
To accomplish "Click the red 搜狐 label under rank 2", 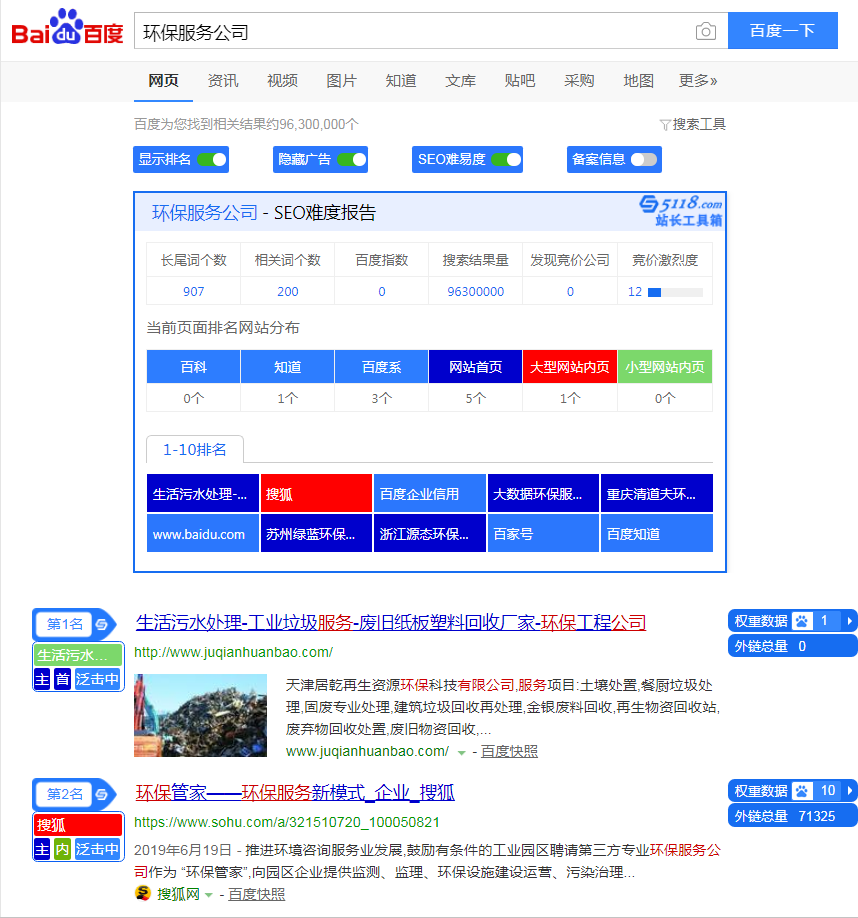I will click(x=78, y=825).
